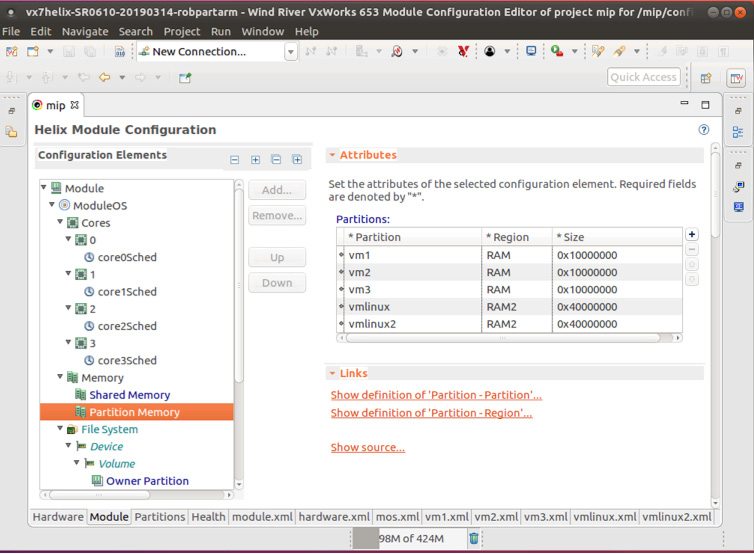The image size is (754, 554).
Task: Click the green run with red icon
Action: tap(557, 51)
